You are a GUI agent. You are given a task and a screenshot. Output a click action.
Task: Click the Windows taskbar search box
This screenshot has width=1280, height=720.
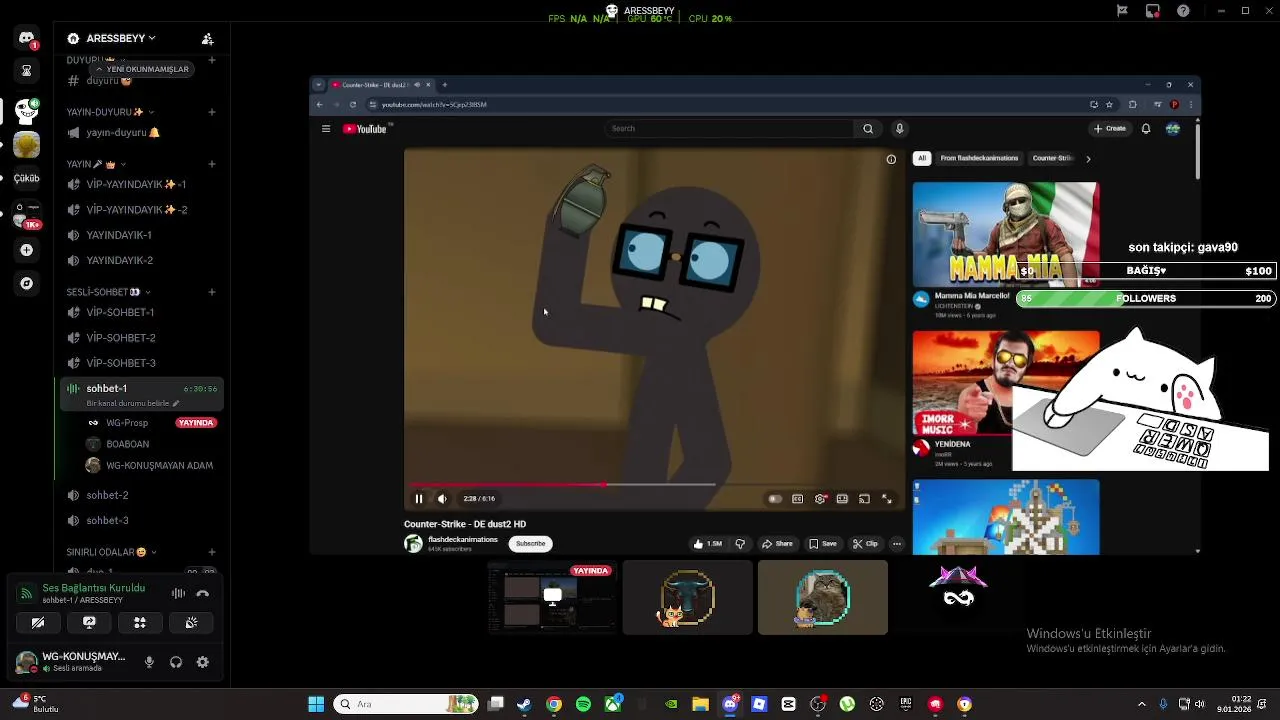click(404, 704)
